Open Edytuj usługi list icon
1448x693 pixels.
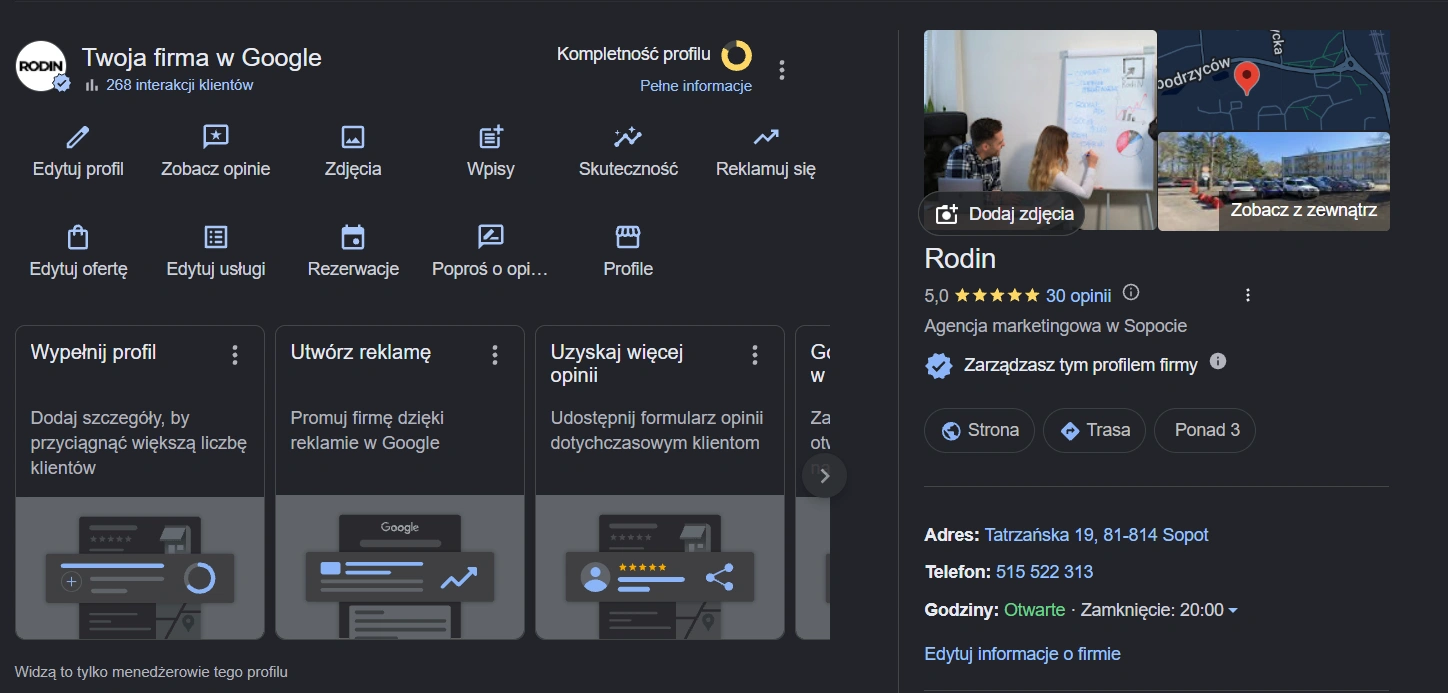point(216,237)
